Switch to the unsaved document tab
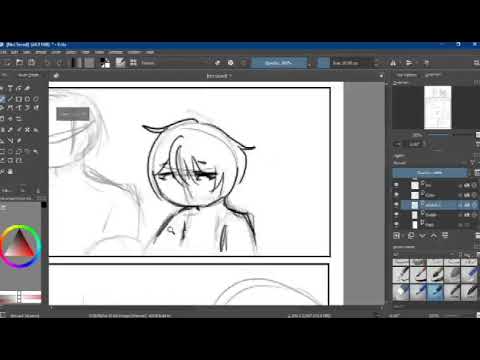This screenshot has width=480, height=360. [x=219, y=76]
